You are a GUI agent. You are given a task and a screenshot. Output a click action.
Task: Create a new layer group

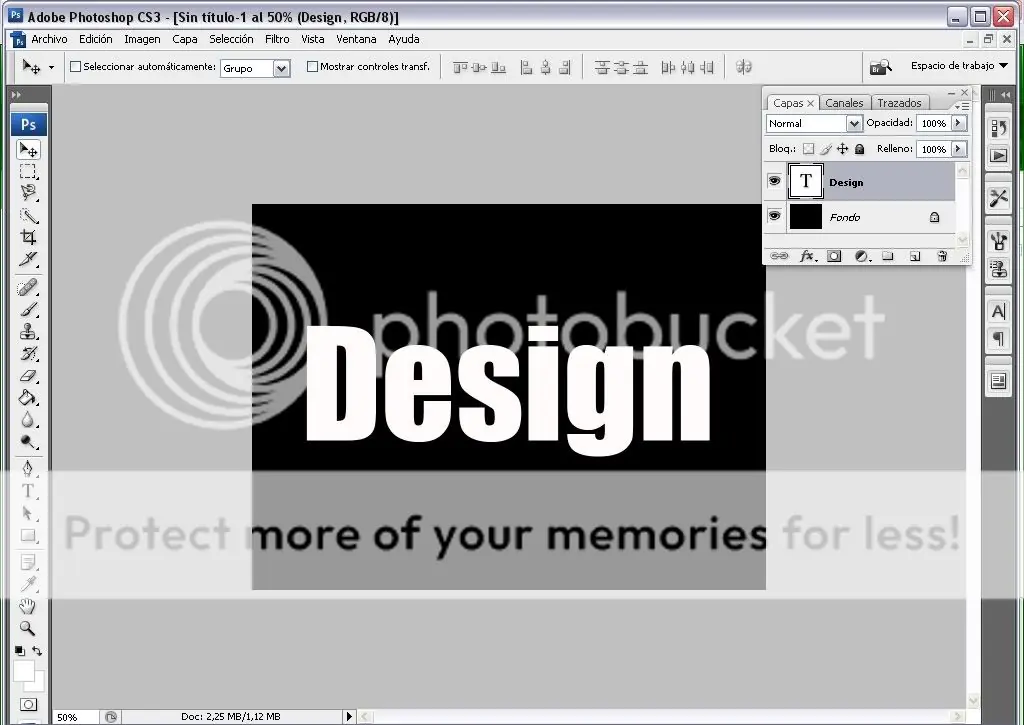(888, 256)
